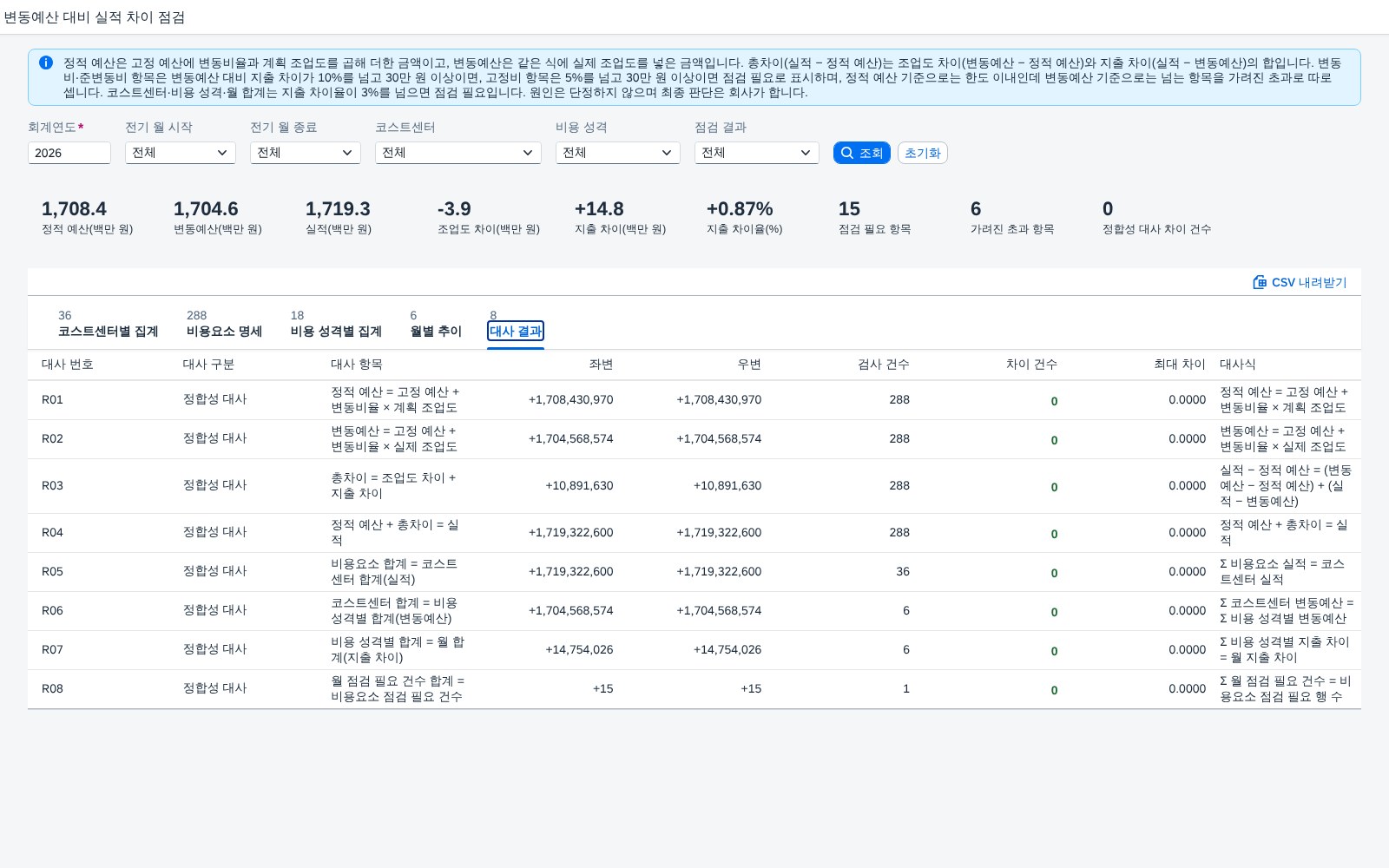Select the 대사 결과 tab

pos(516,331)
